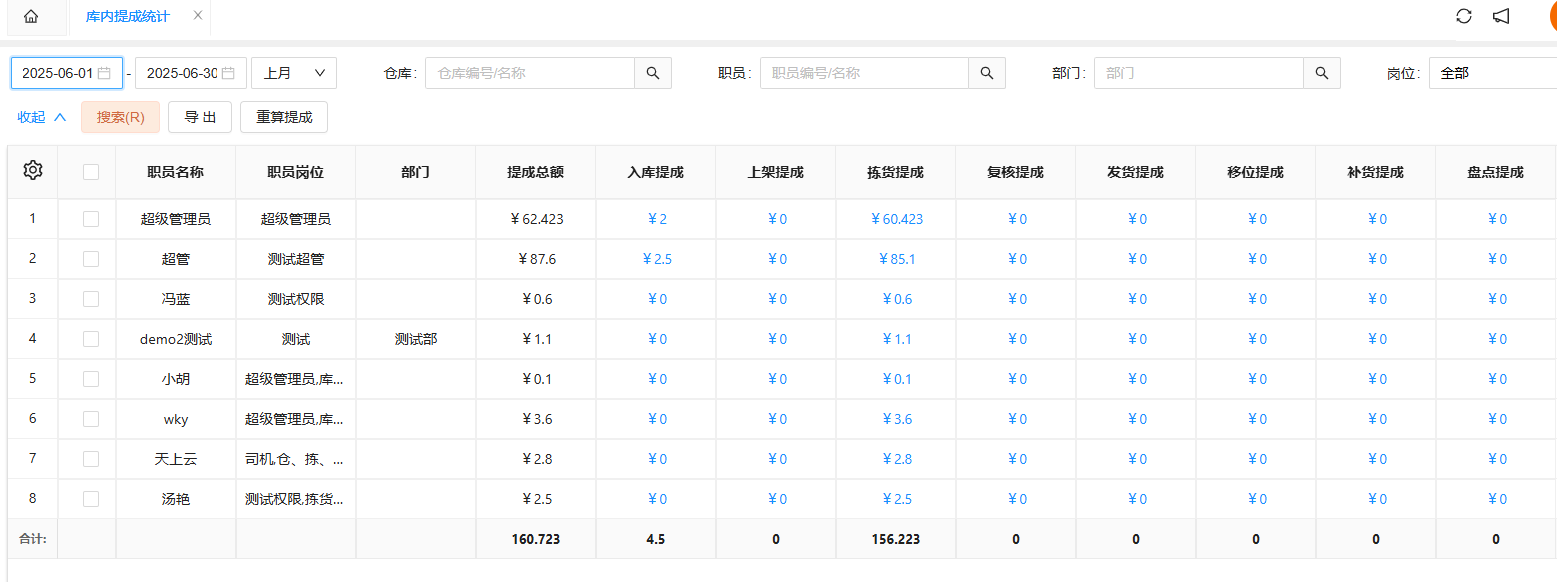1557x582 pixels.
Task: Click the department field search icon
Action: tap(1321, 73)
